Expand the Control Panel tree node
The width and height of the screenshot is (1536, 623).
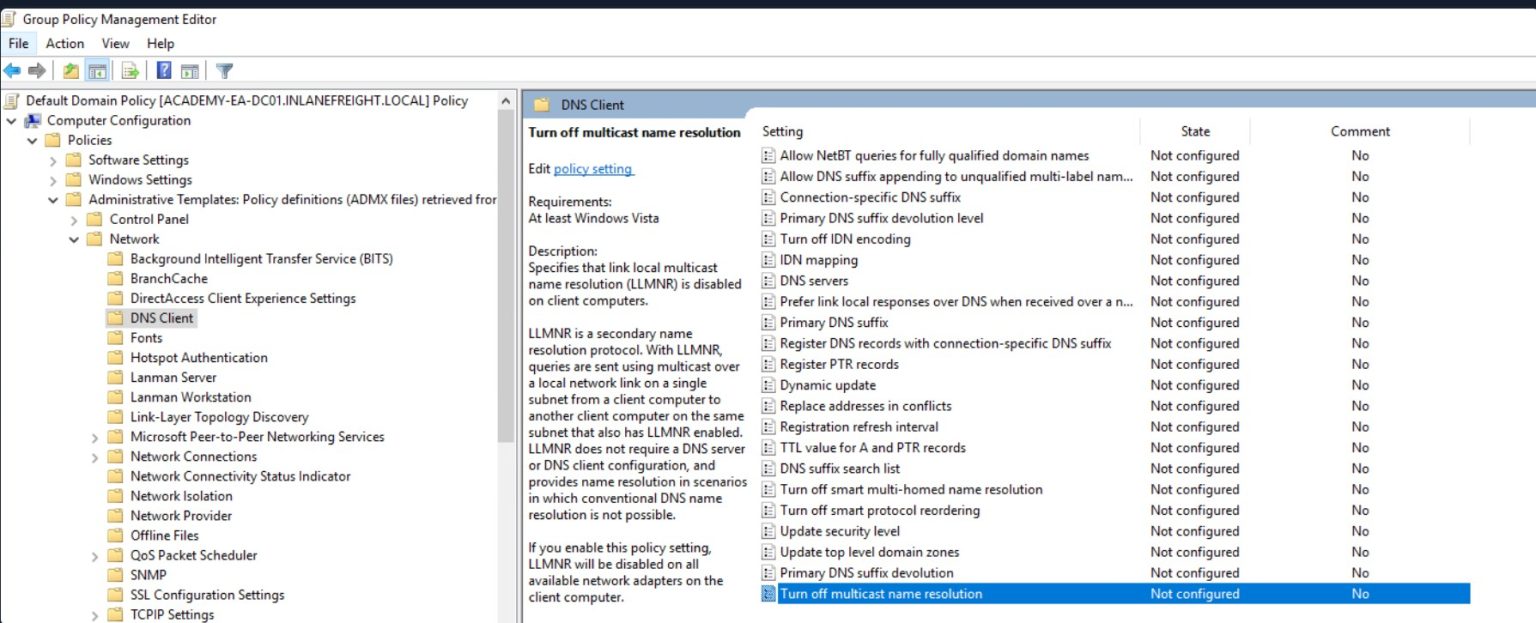click(x=74, y=219)
